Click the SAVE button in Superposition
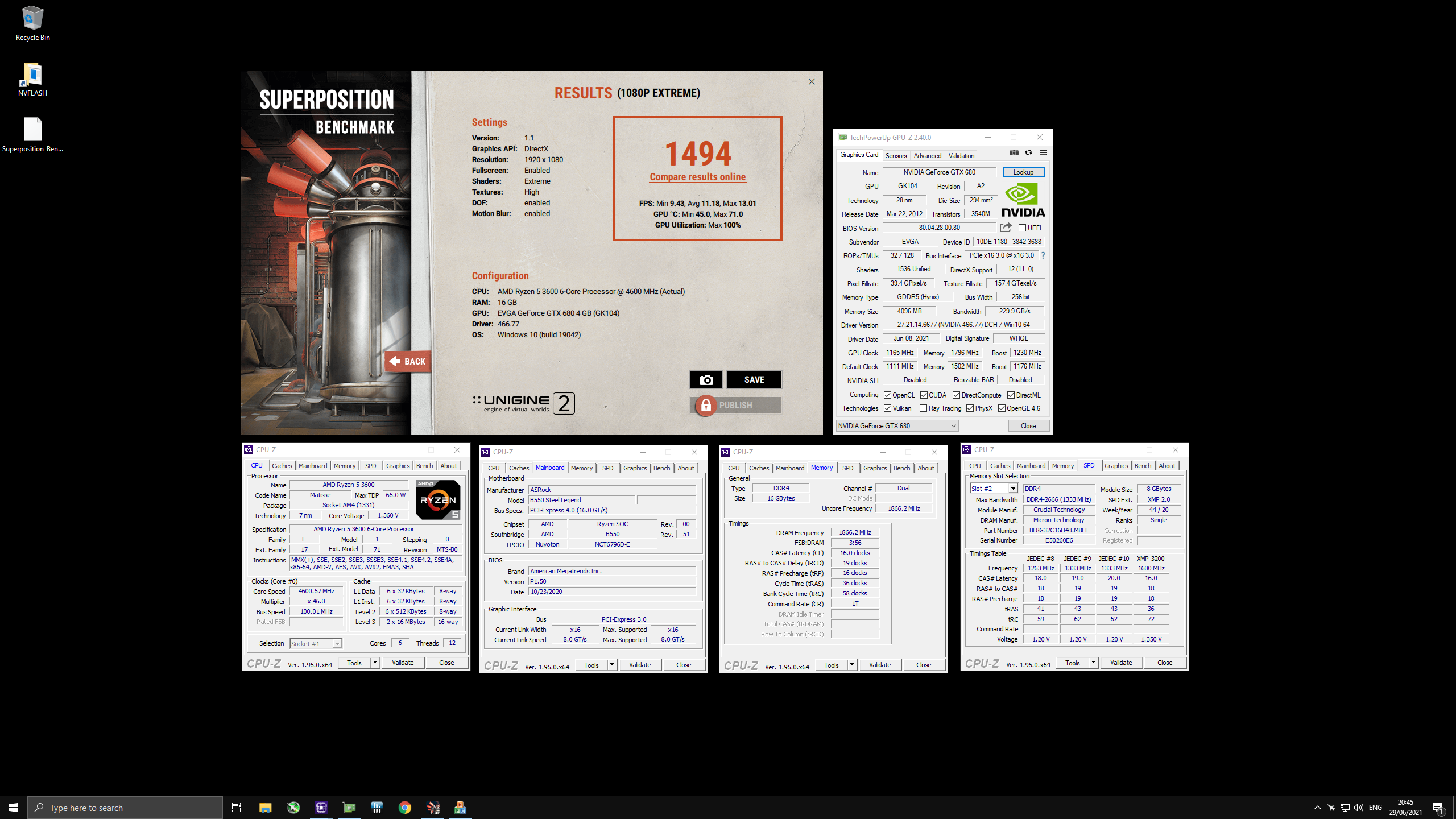The width and height of the screenshot is (1456, 819). [754, 379]
